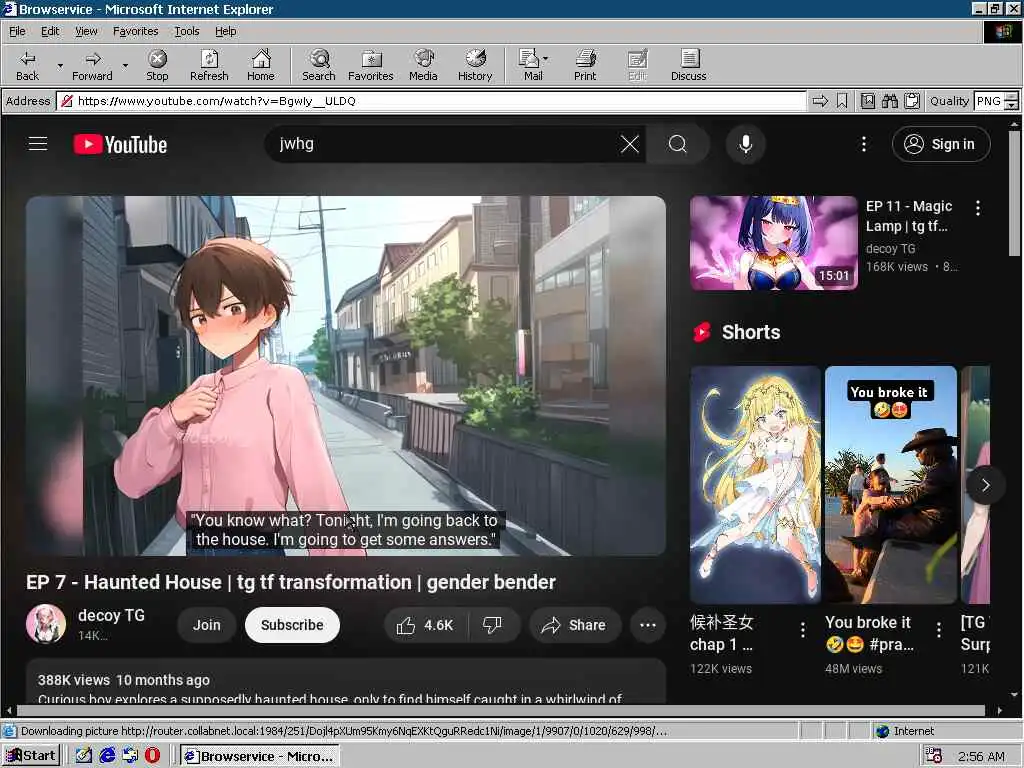Open the Windows Start menu

click(31, 756)
